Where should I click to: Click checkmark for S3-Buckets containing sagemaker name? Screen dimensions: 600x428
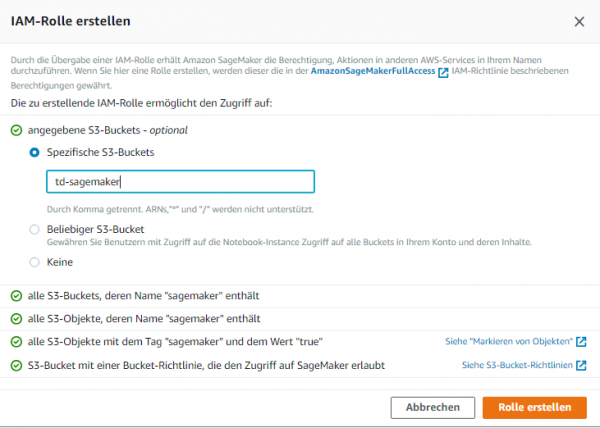point(16,296)
